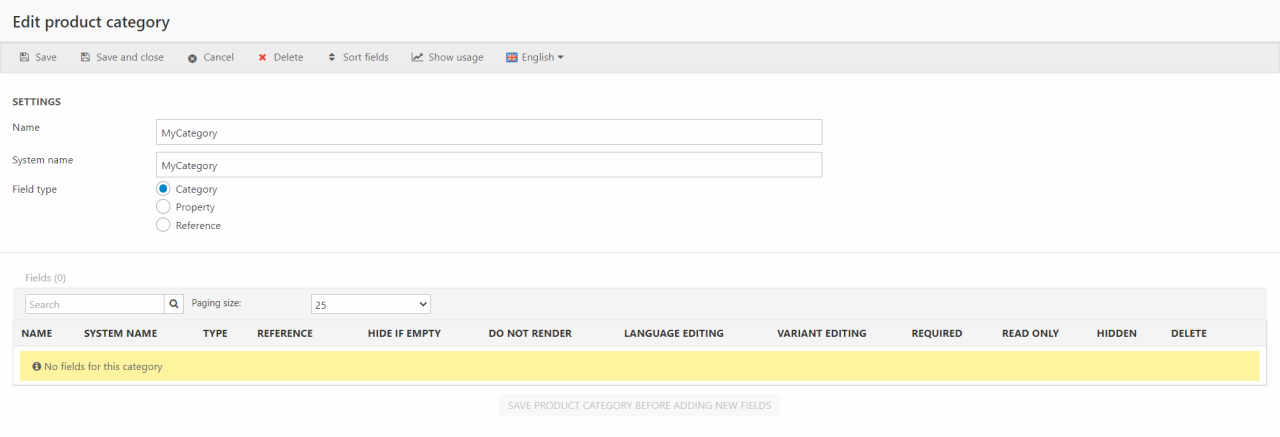The height and width of the screenshot is (437, 1280).
Task: Select the Reference field type option
Action: [x=163, y=225]
